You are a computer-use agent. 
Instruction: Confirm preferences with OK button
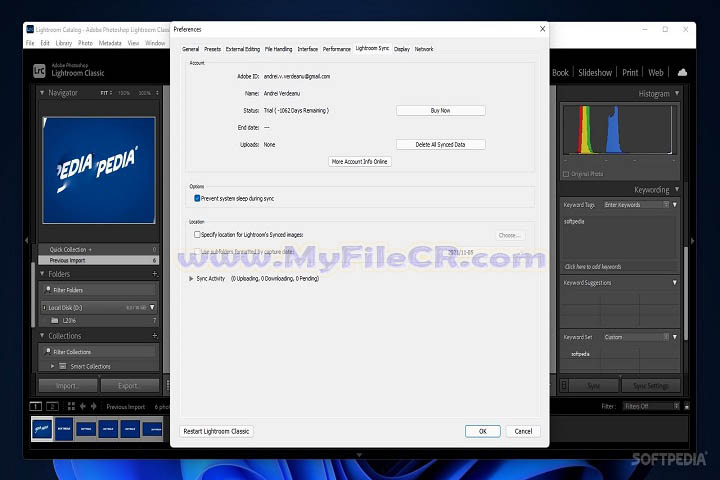(483, 431)
